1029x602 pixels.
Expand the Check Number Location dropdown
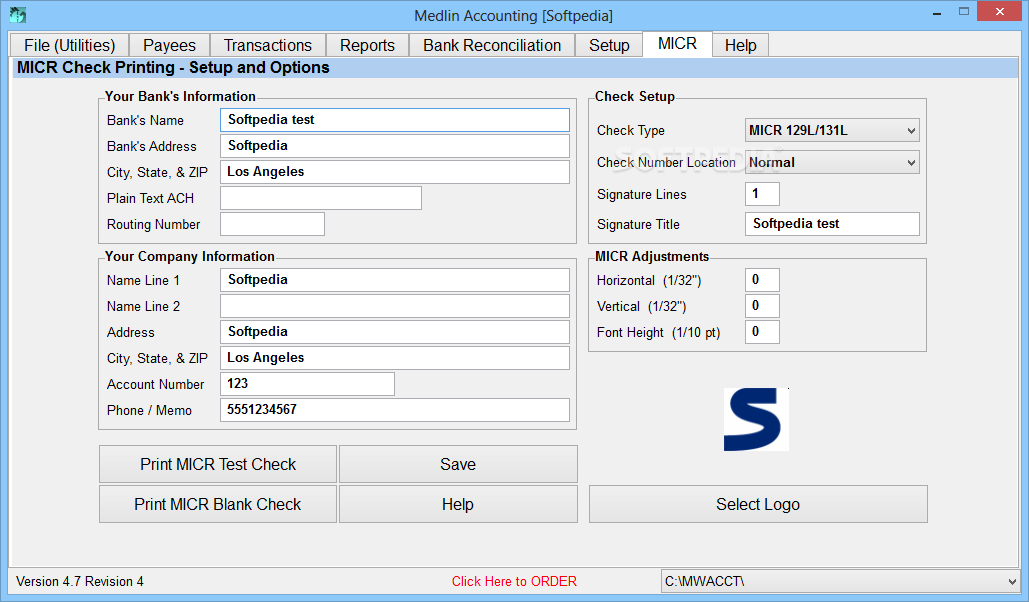click(x=832, y=162)
